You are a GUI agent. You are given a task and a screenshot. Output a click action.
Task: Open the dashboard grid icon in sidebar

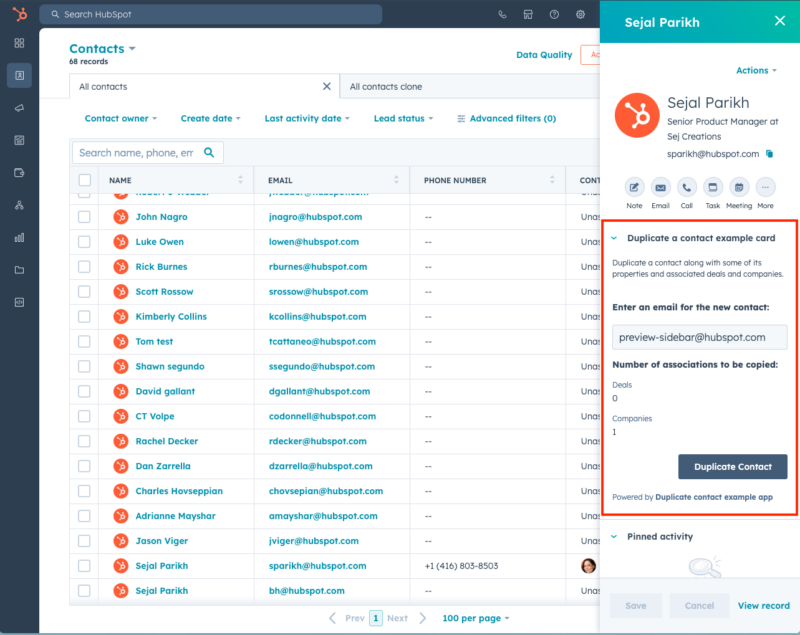(x=19, y=43)
